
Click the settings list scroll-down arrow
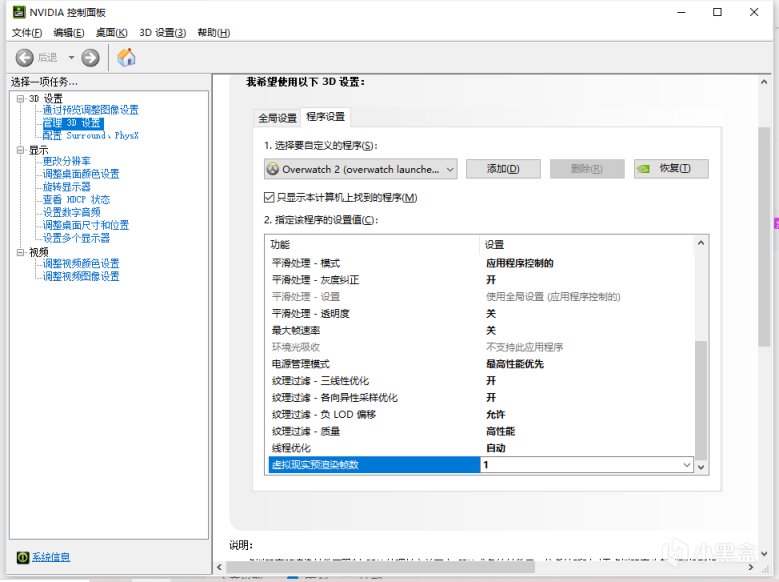pyautogui.click(x=701, y=467)
